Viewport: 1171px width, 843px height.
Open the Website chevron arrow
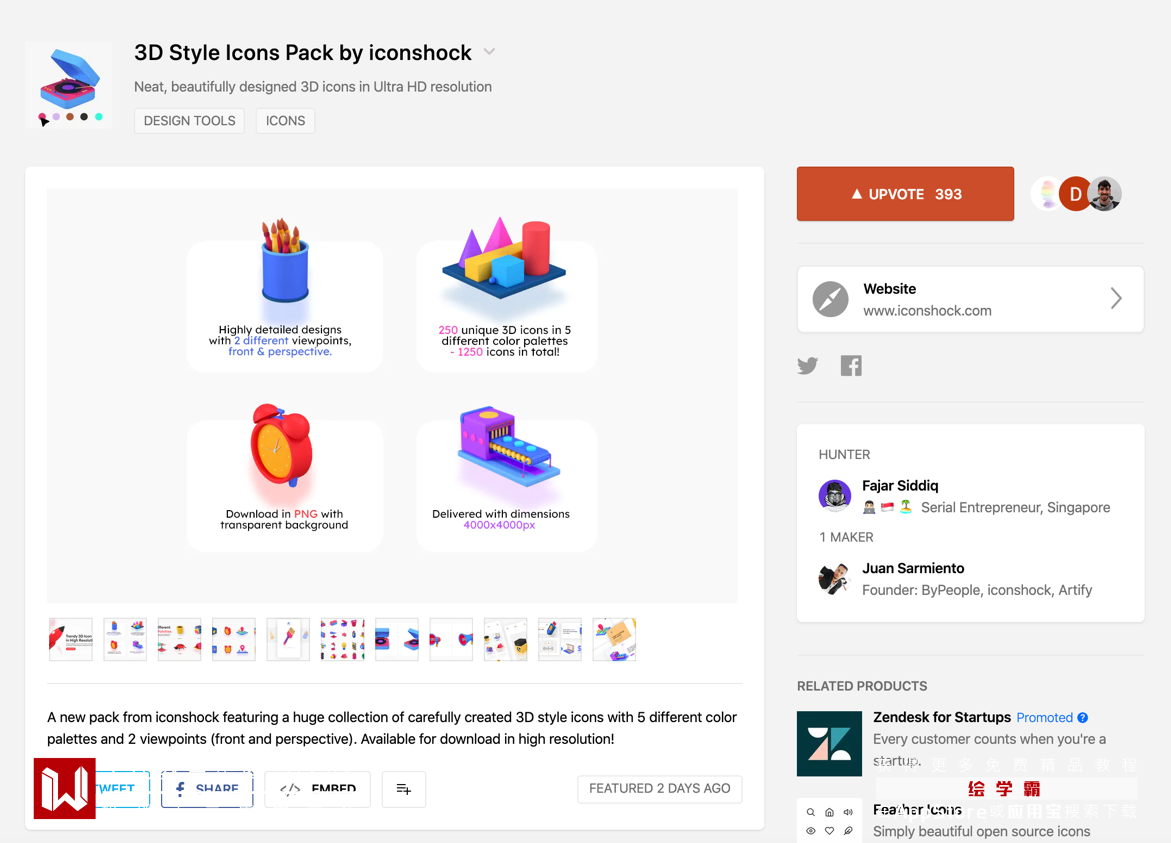click(x=1116, y=299)
